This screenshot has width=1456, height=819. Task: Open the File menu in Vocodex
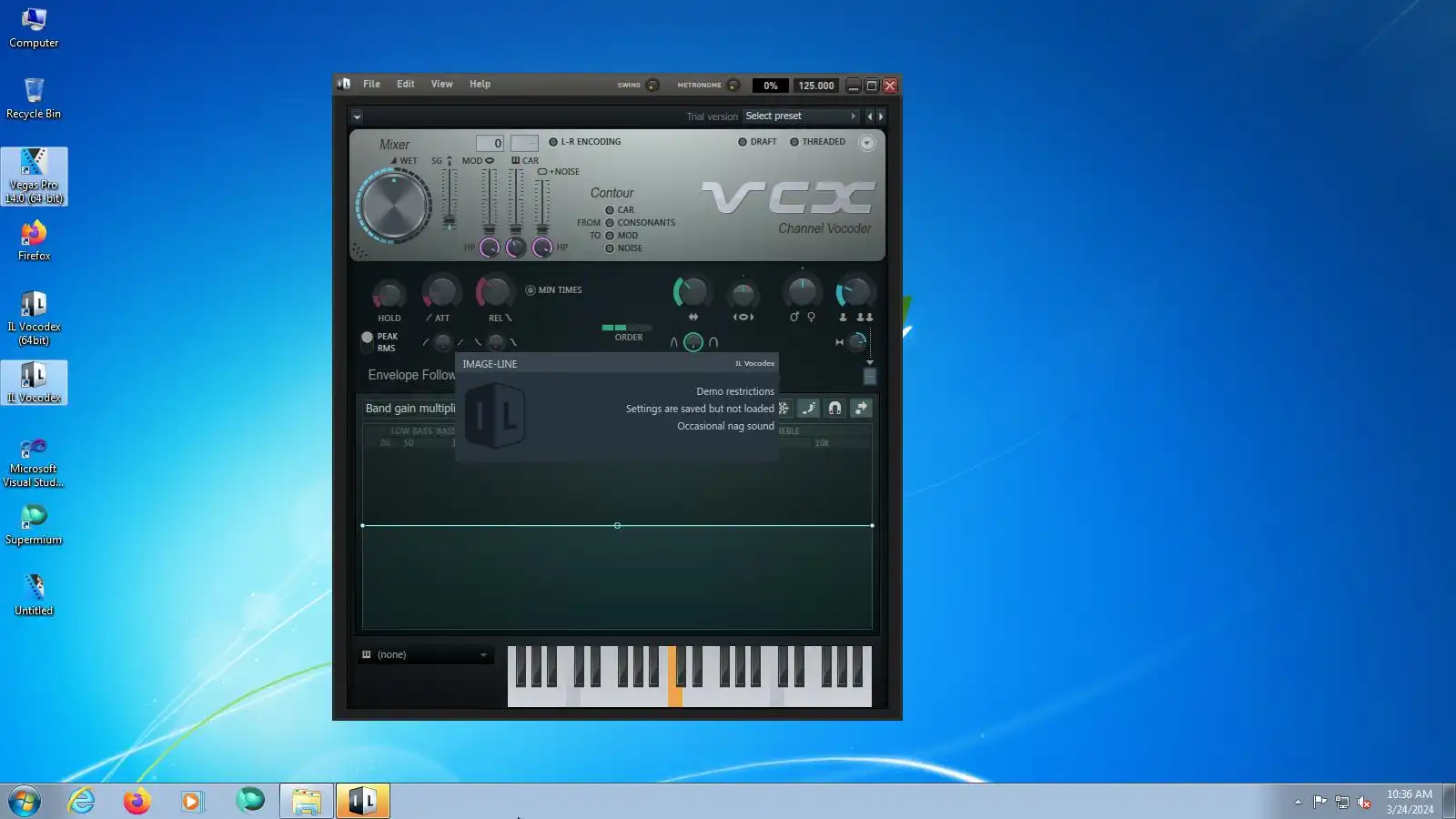371,84
